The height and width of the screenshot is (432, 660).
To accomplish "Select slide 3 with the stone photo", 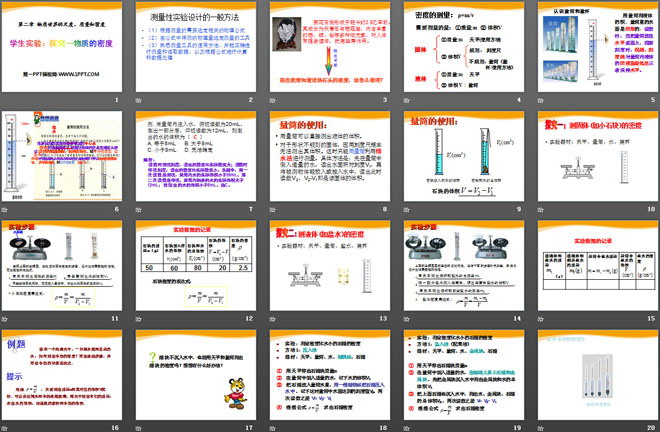I will [x=330, y=47].
